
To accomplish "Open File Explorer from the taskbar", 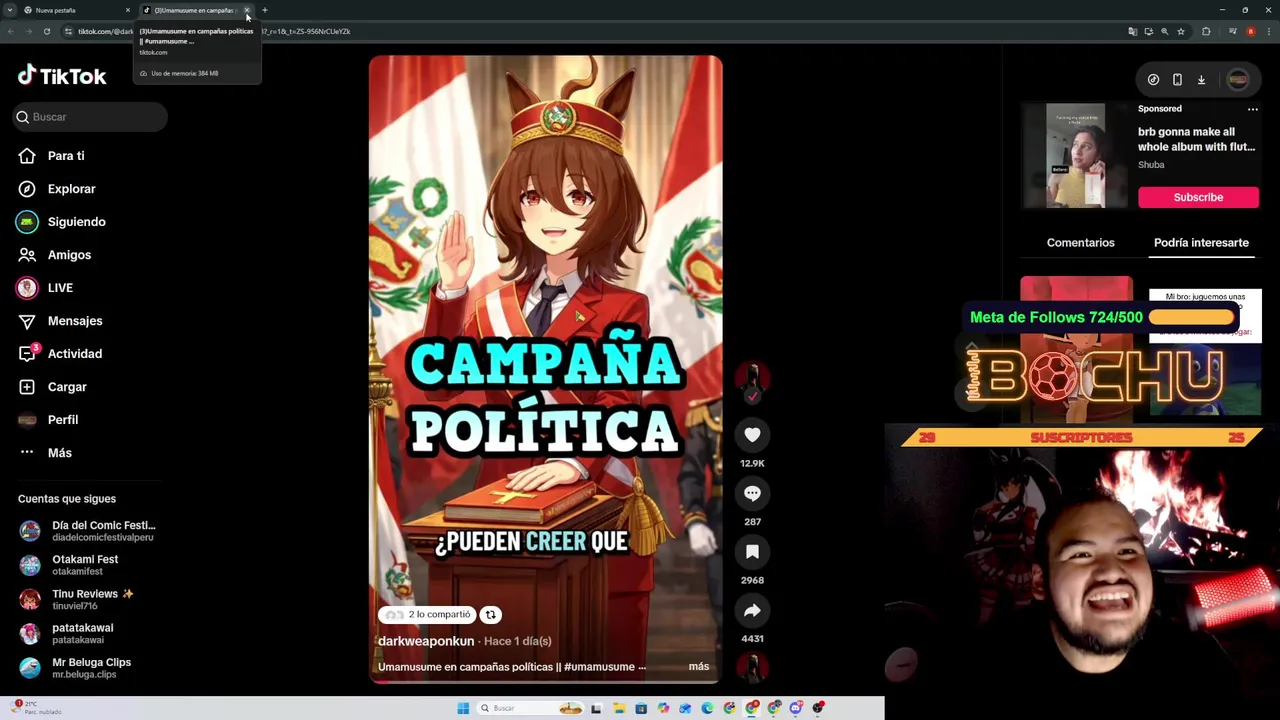I will pos(619,708).
